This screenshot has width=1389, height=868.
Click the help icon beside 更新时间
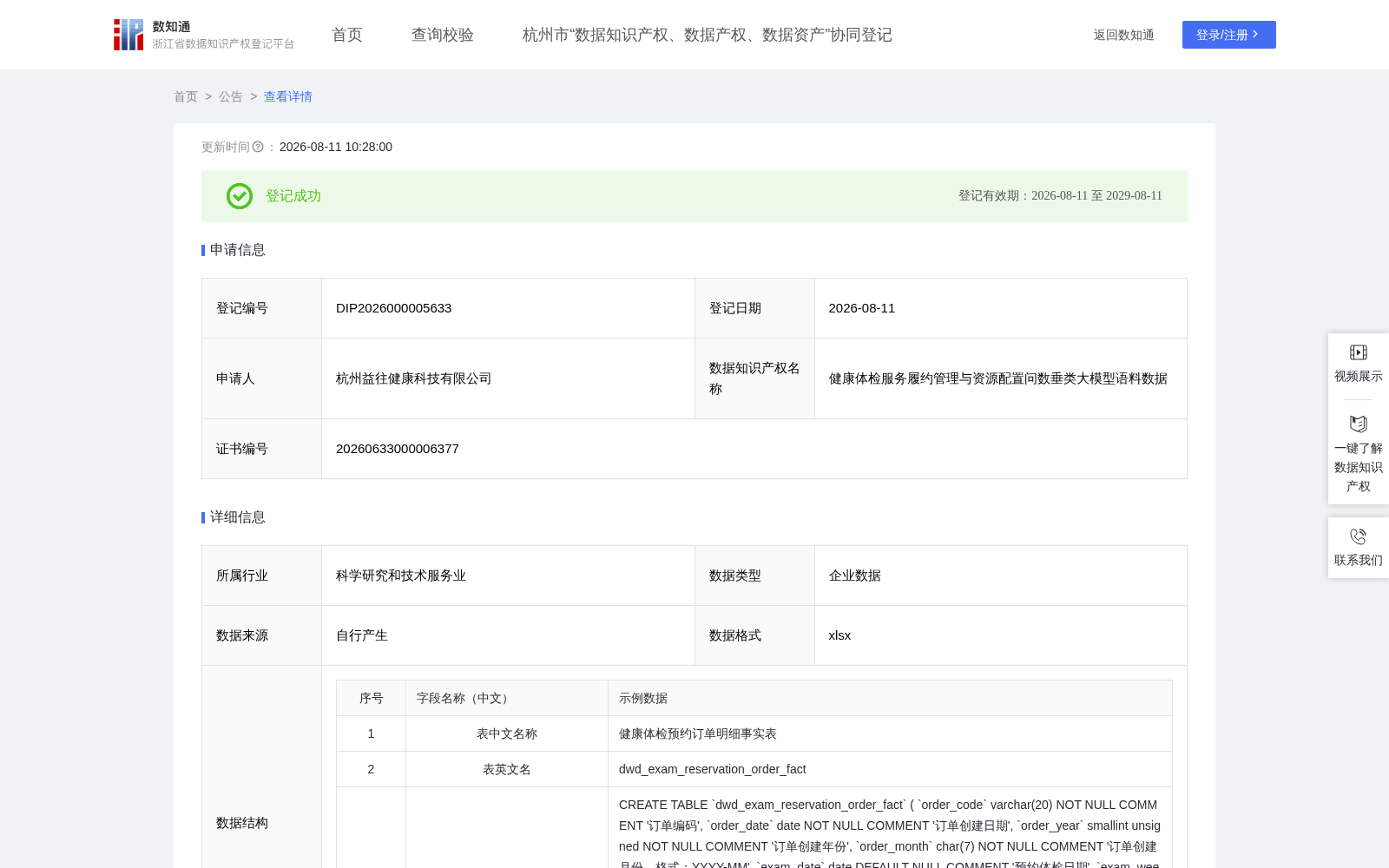(x=258, y=147)
